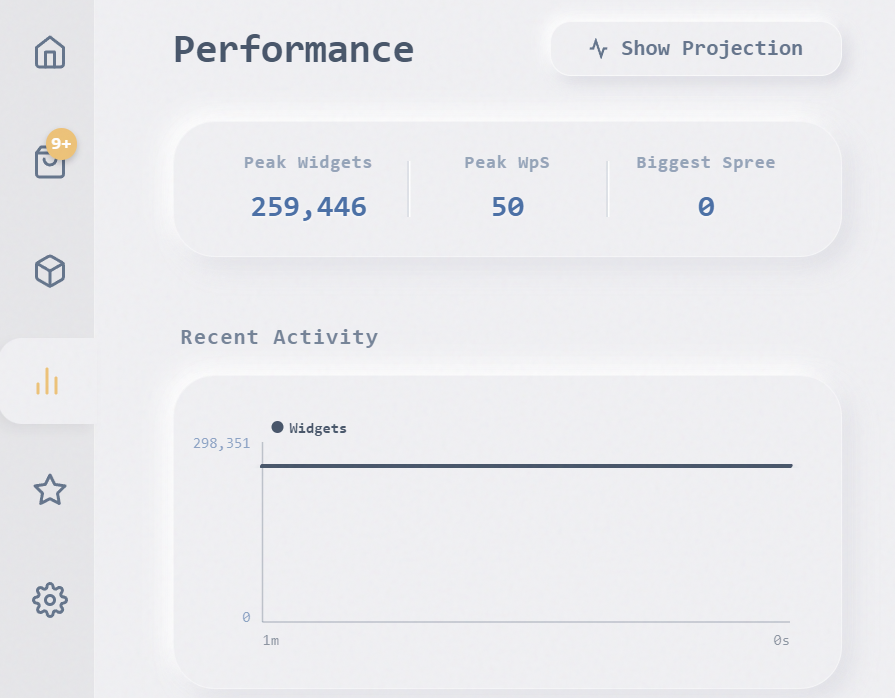Click the Recent Activity heading
895x698 pixels.
point(279,337)
